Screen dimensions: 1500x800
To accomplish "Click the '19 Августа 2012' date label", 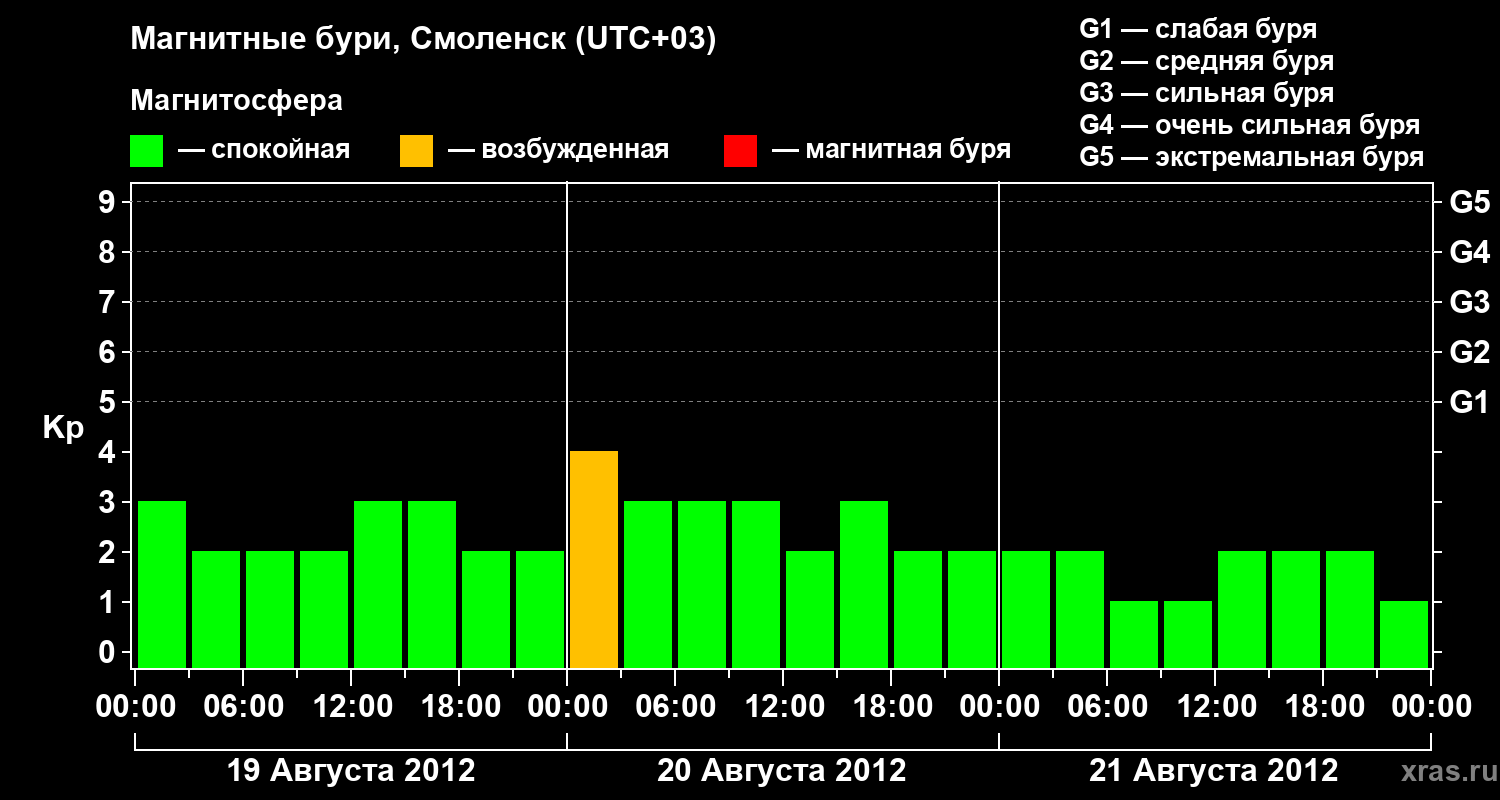I will tap(352, 771).
